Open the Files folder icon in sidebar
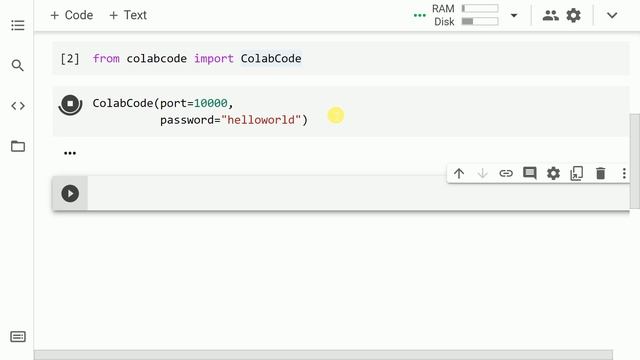Screen dimensions: 640x360 tap(18, 146)
